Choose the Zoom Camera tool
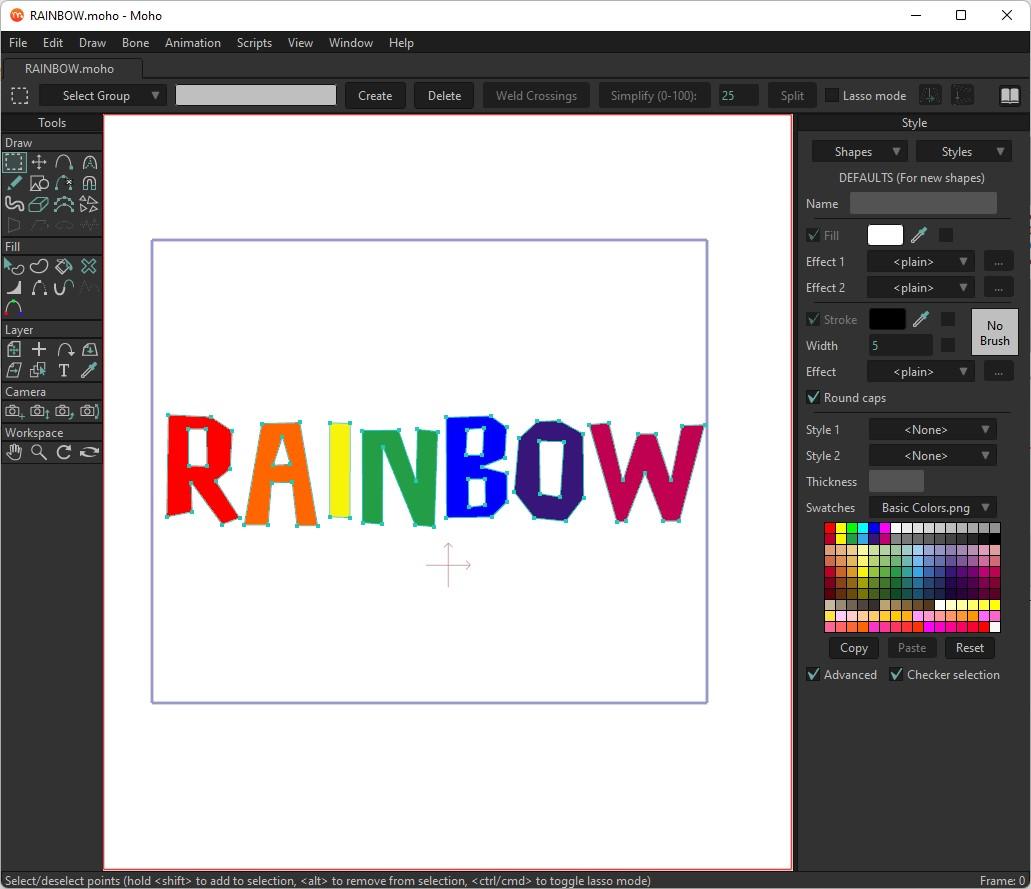 point(39,411)
